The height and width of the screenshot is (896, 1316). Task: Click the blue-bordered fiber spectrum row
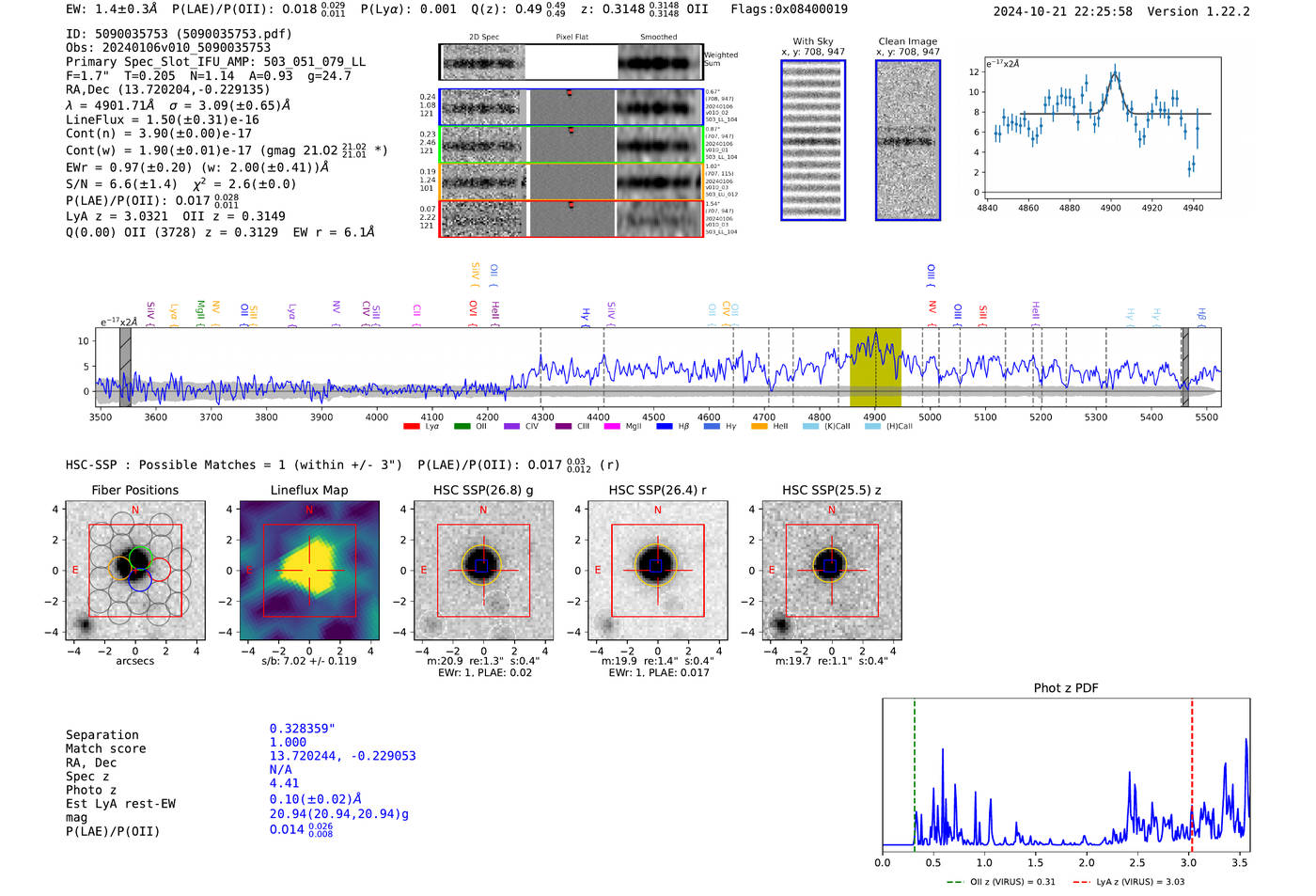[571, 108]
